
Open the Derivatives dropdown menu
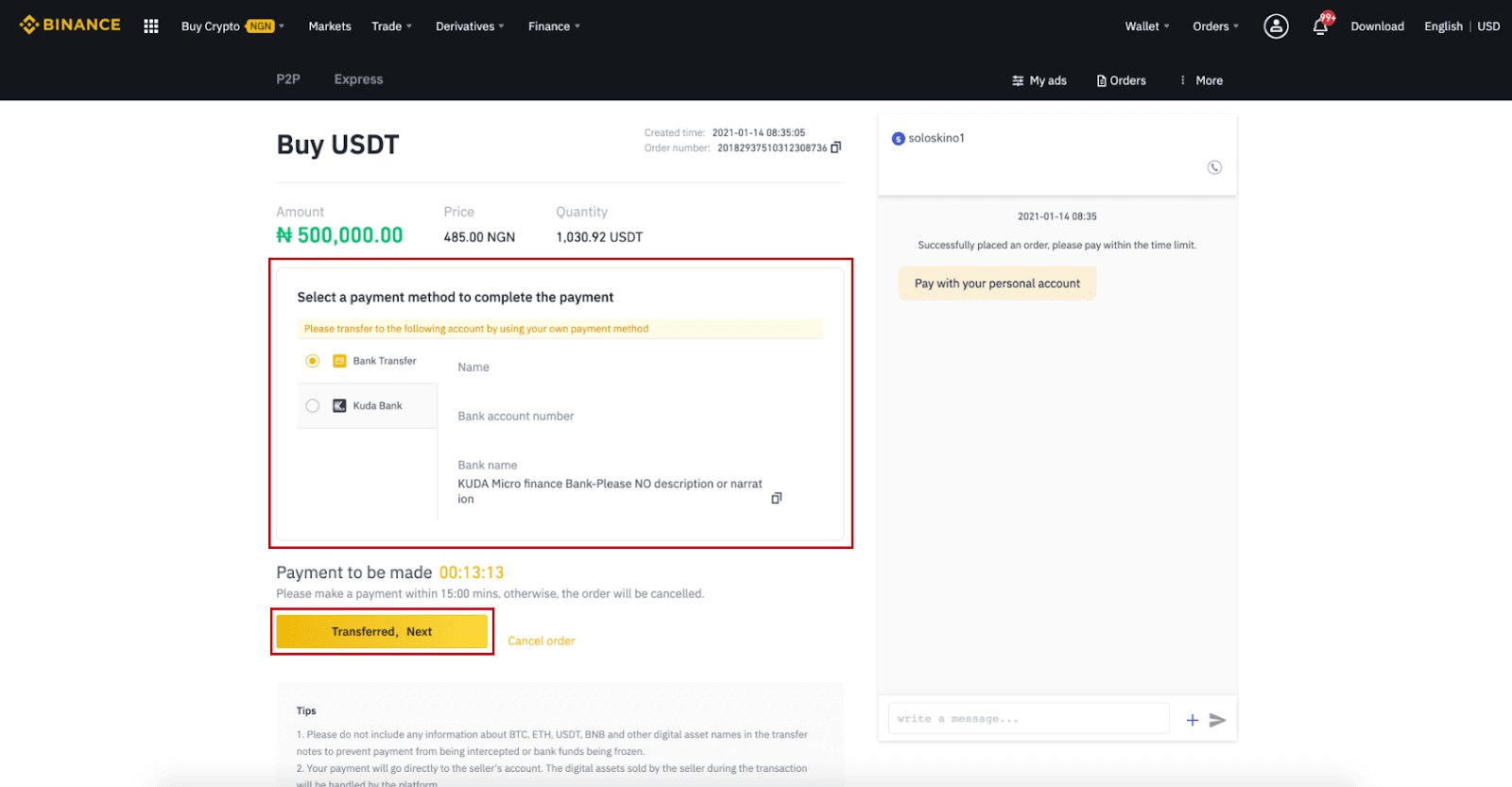[469, 26]
